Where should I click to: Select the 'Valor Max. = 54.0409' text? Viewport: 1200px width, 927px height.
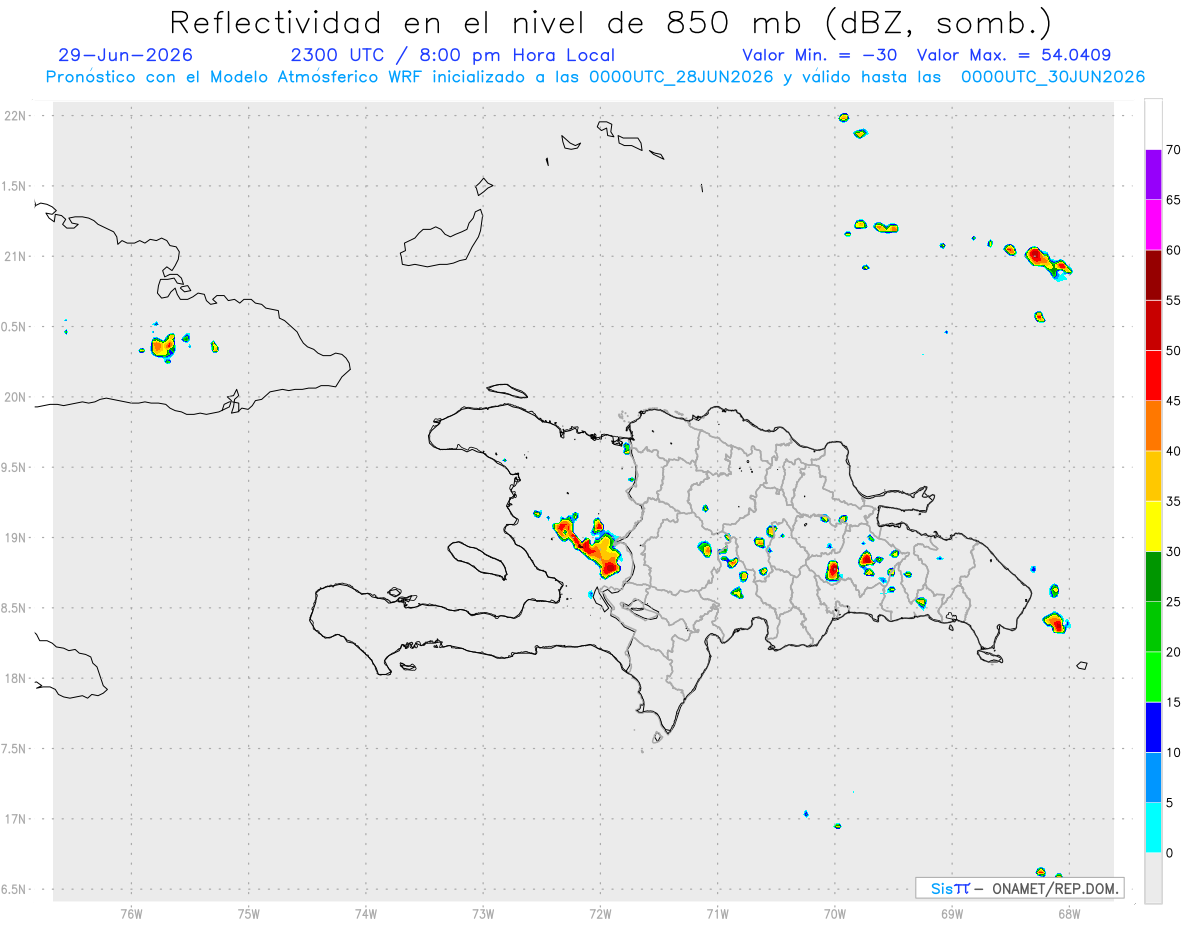tap(1013, 55)
